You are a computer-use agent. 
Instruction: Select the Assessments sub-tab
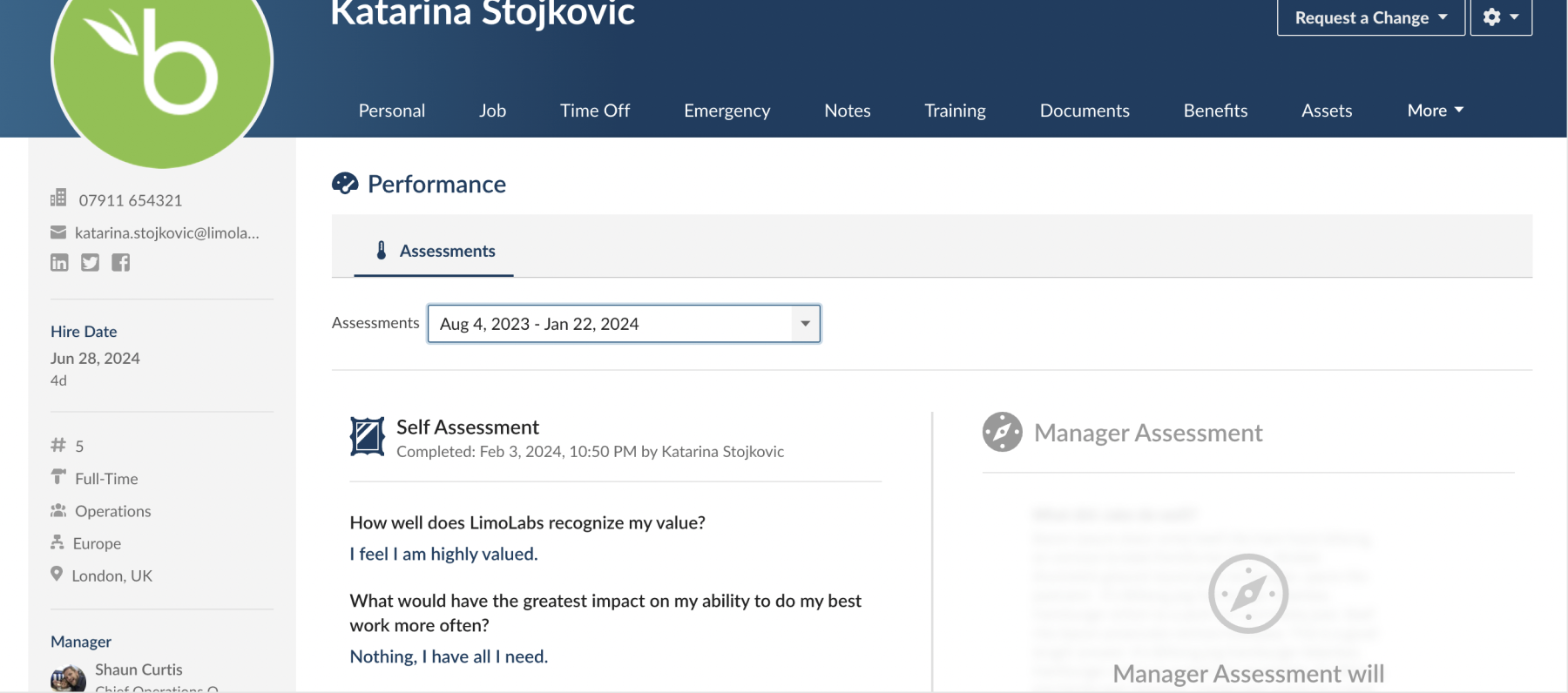(434, 251)
